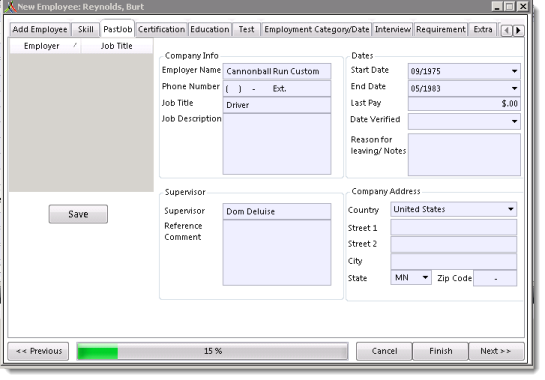The width and height of the screenshot is (545, 380).
Task: Click the Cancel button
Action: tap(384, 351)
